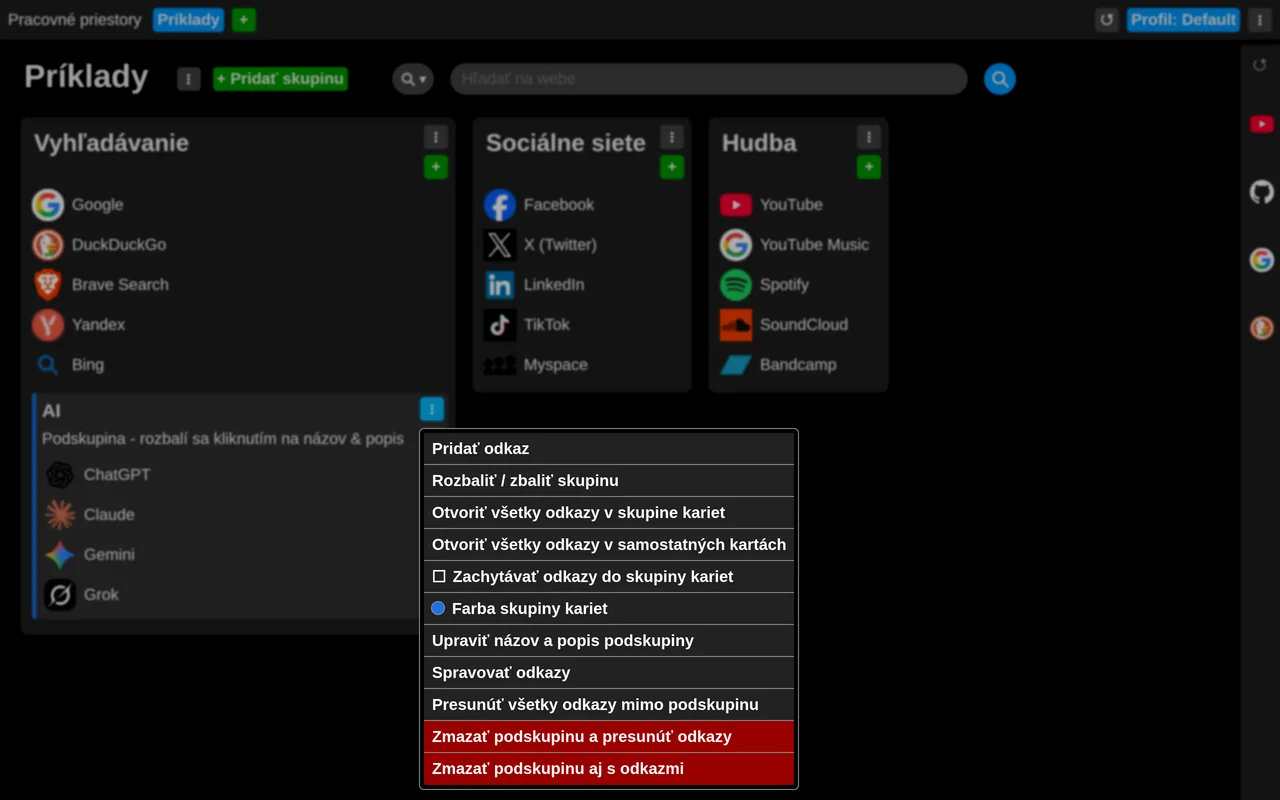Open the Brave Search link icon
This screenshot has height=800, width=1280.
click(48, 285)
